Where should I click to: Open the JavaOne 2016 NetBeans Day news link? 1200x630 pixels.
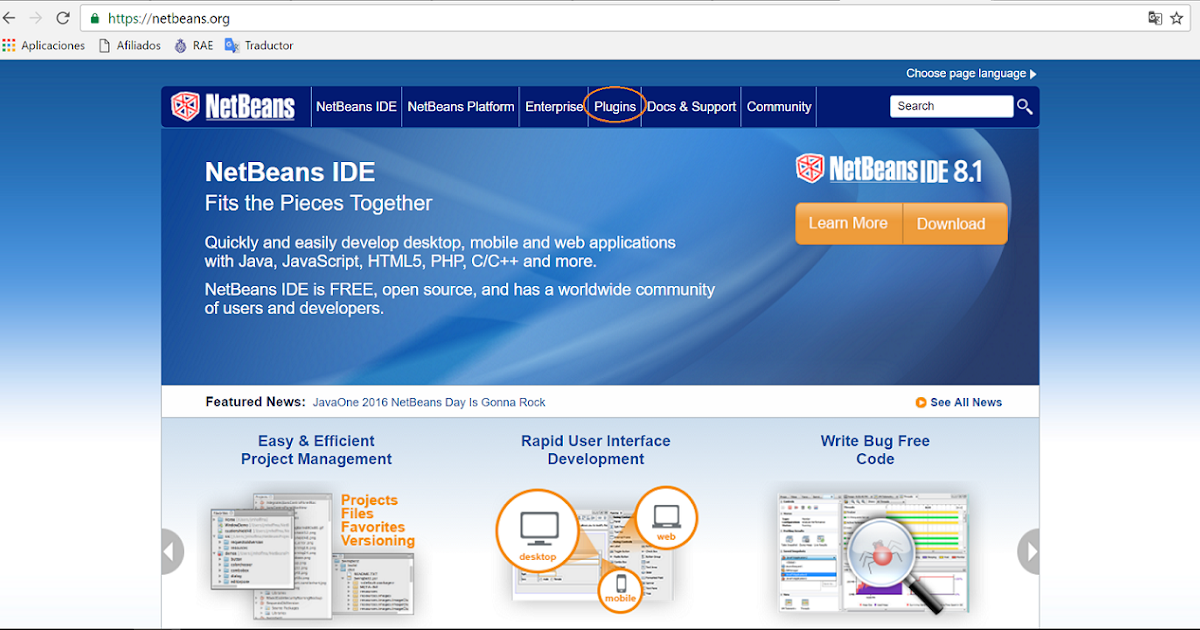click(429, 402)
